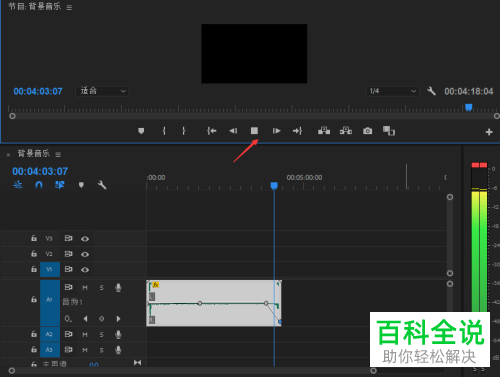
Task: Go to In point
Action: [212, 131]
